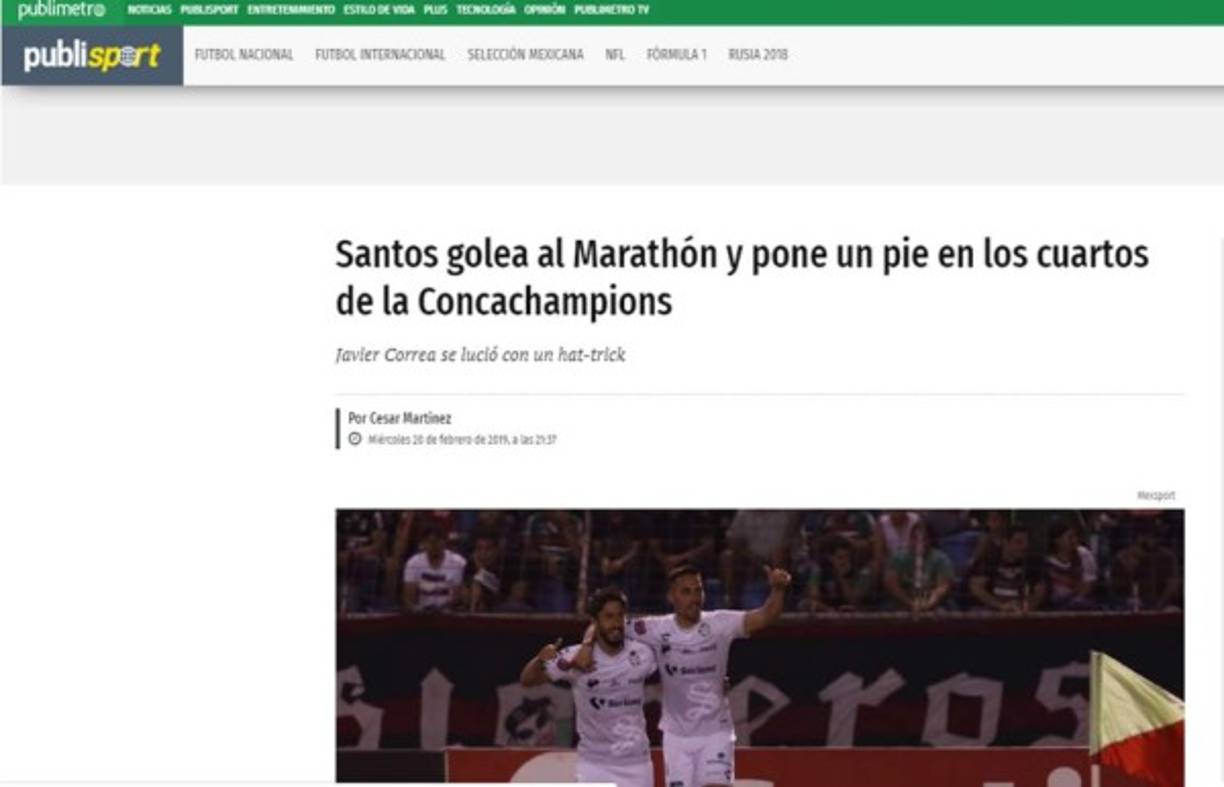The height and width of the screenshot is (787, 1224).
Task: Switch to the NFL tab
Action: coord(618,55)
